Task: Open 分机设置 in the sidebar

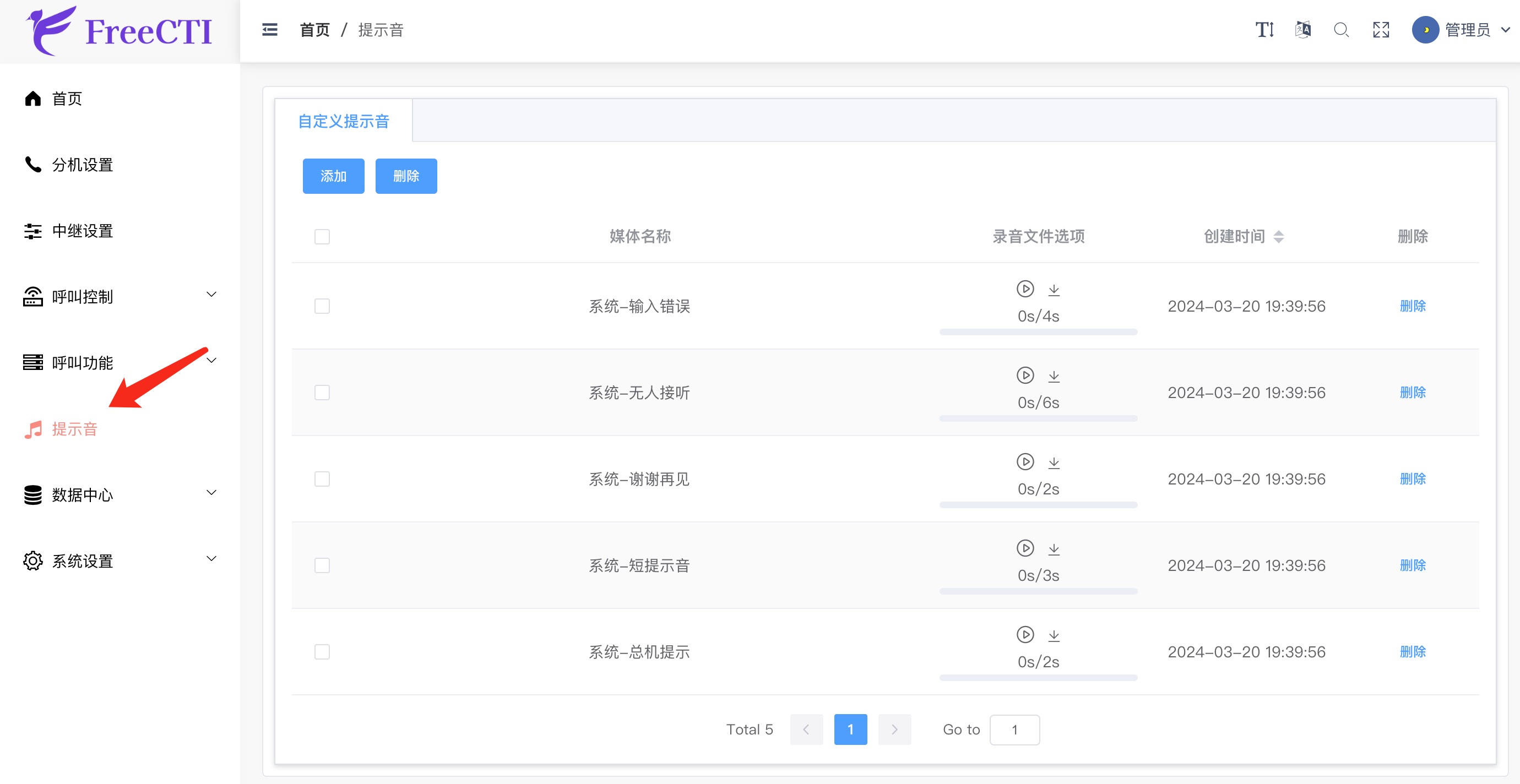Action: pyautogui.click(x=83, y=165)
